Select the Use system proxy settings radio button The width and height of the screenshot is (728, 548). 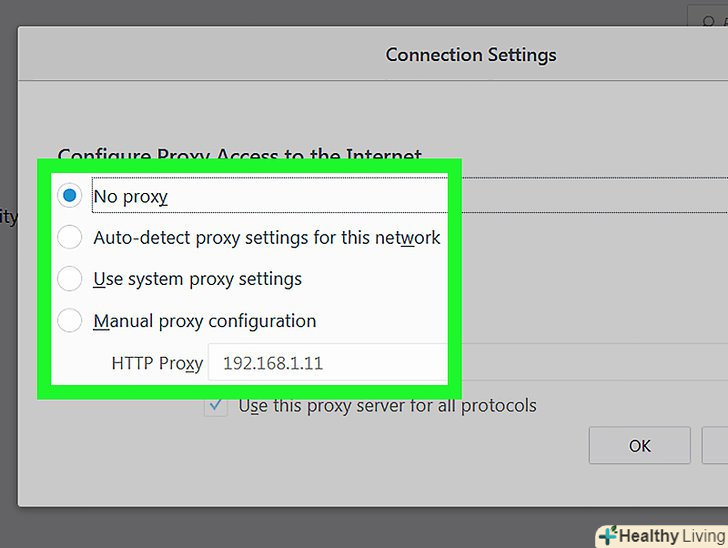(69, 279)
